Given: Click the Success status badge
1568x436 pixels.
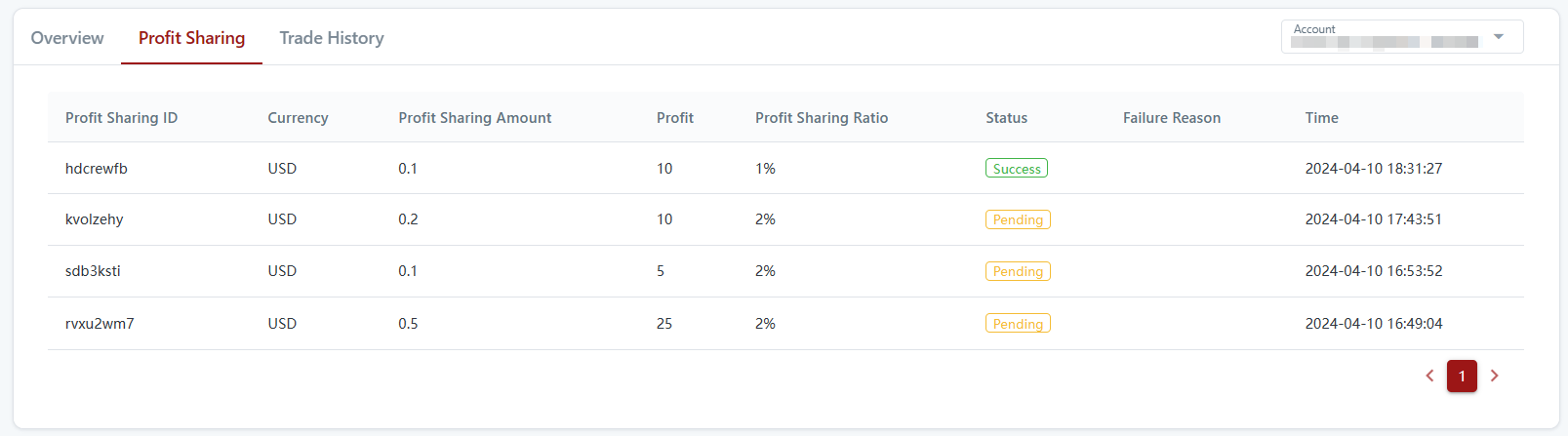Looking at the screenshot, I should 1017,169.
